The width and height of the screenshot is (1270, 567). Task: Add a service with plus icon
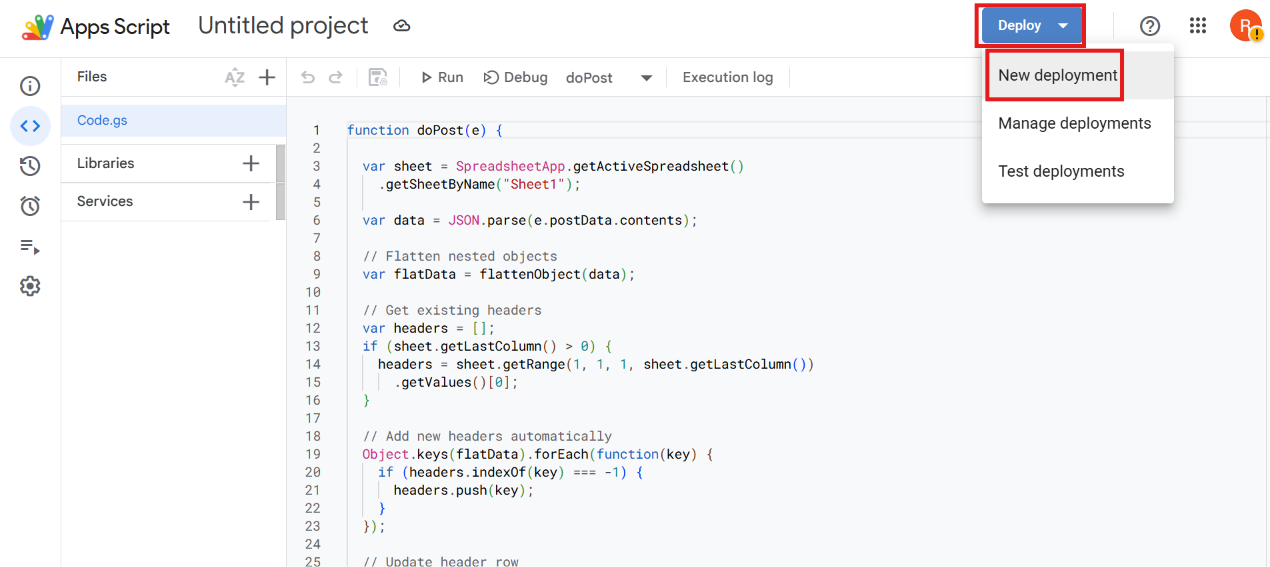[251, 201]
